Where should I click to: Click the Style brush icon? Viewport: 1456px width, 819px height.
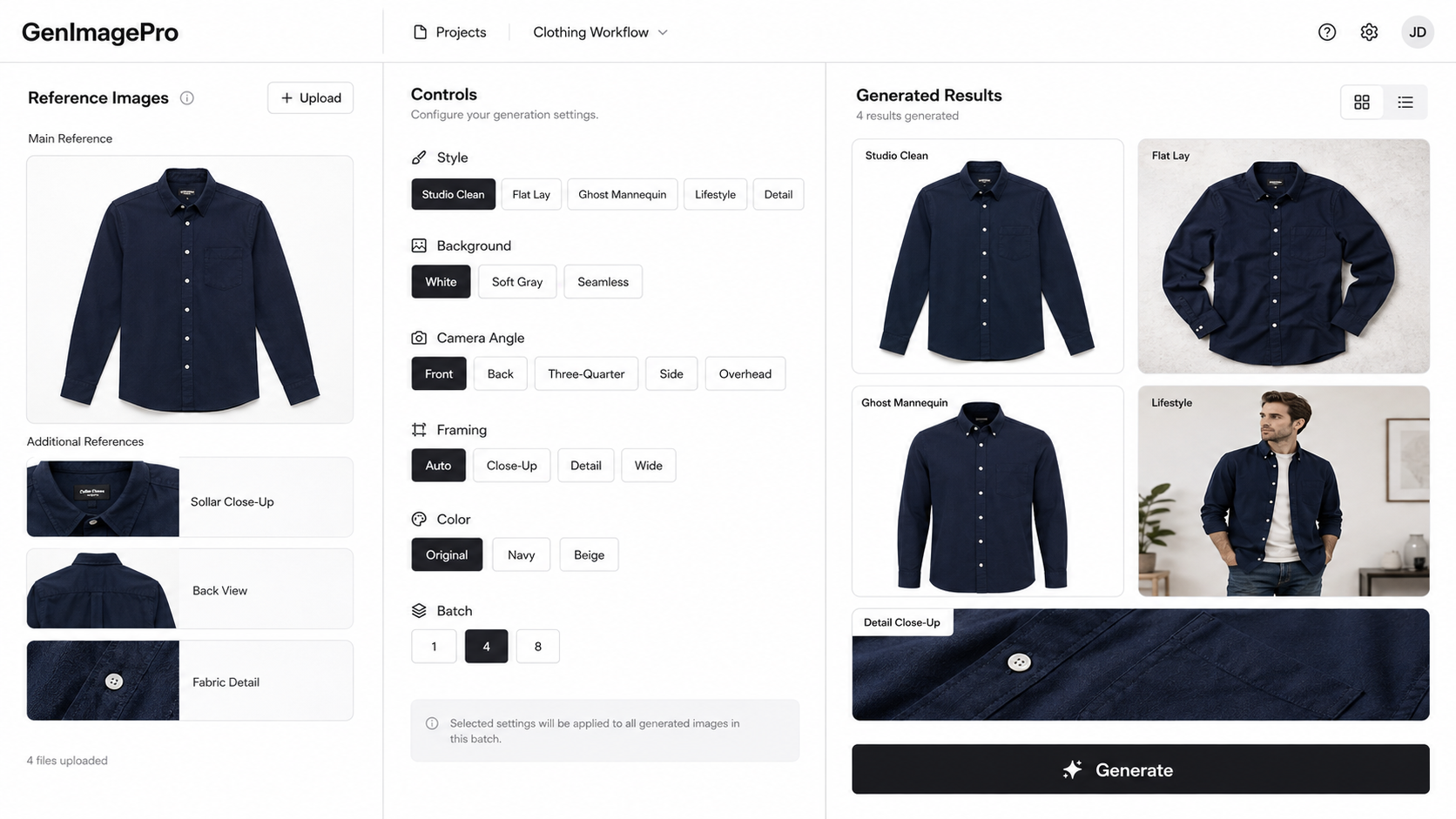(419, 158)
